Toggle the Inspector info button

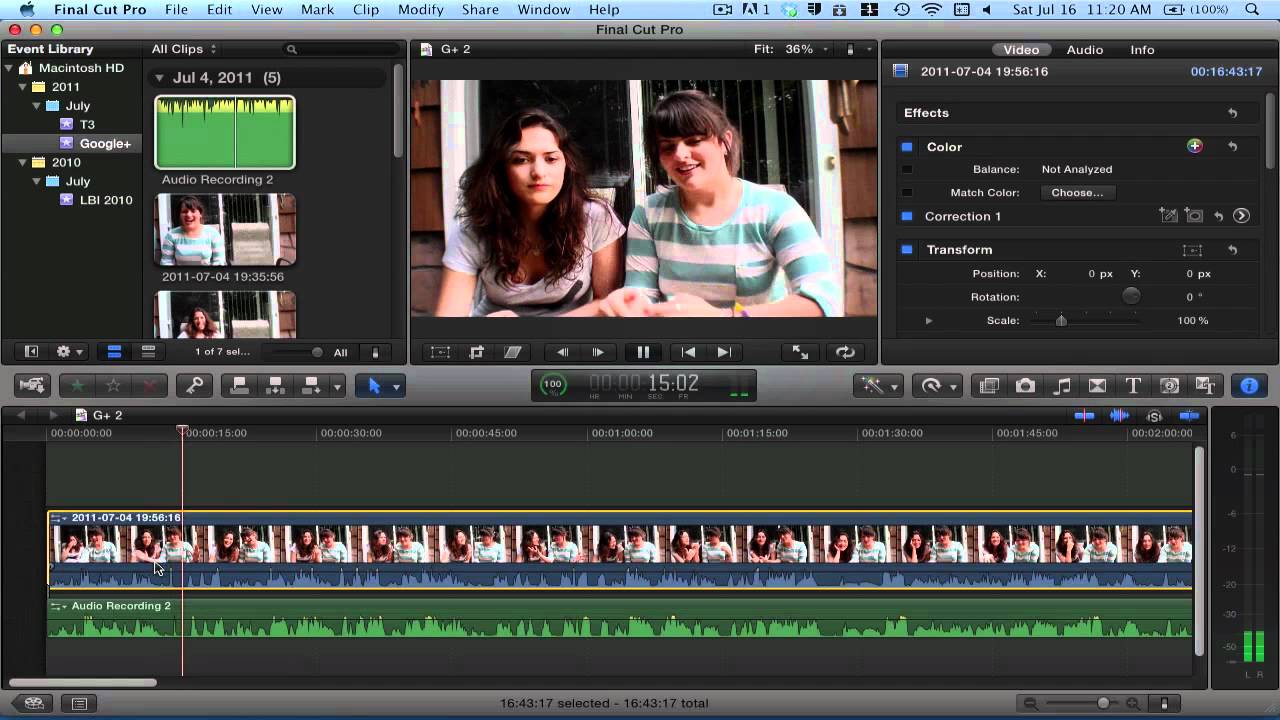point(1249,386)
